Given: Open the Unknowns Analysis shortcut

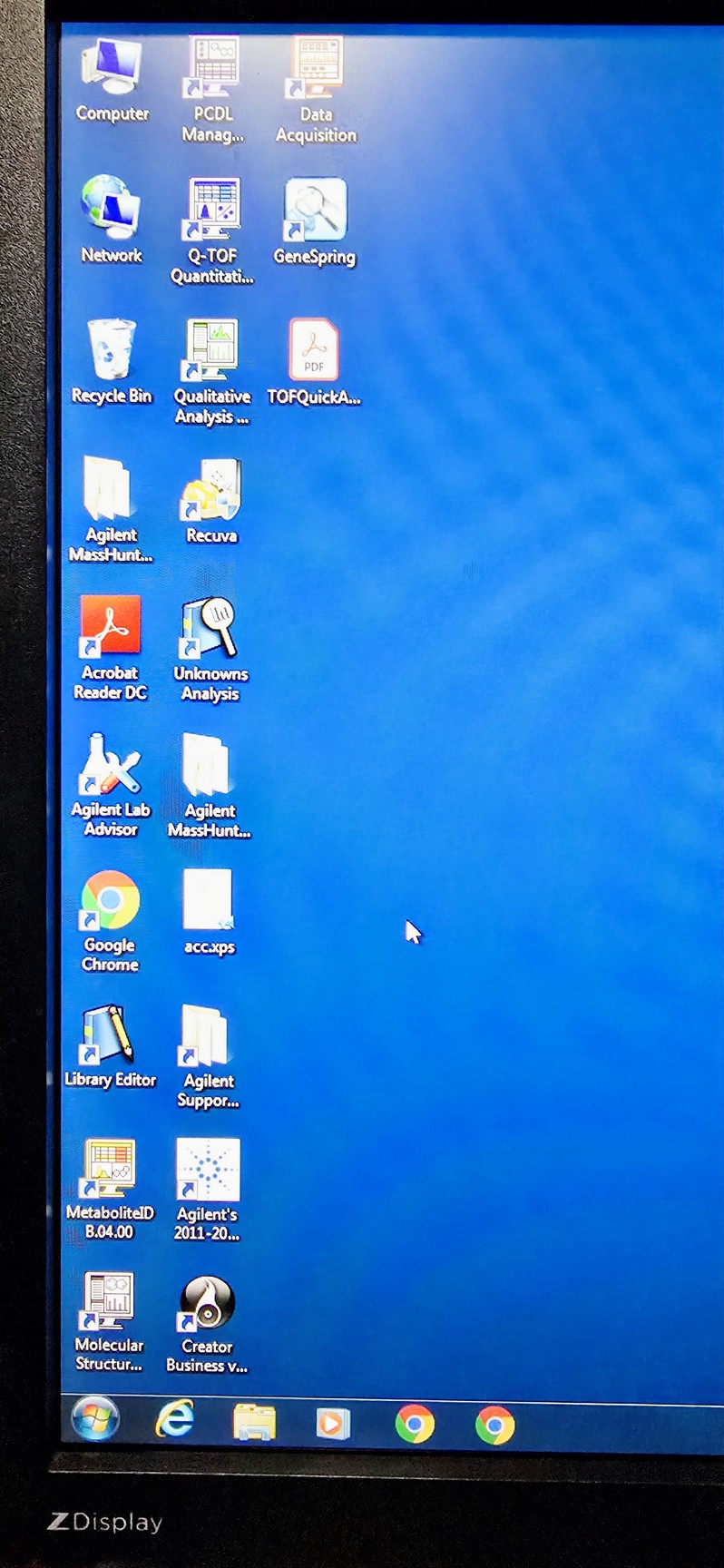Looking at the screenshot, I should pyautogui.click(x=210, y=629).
